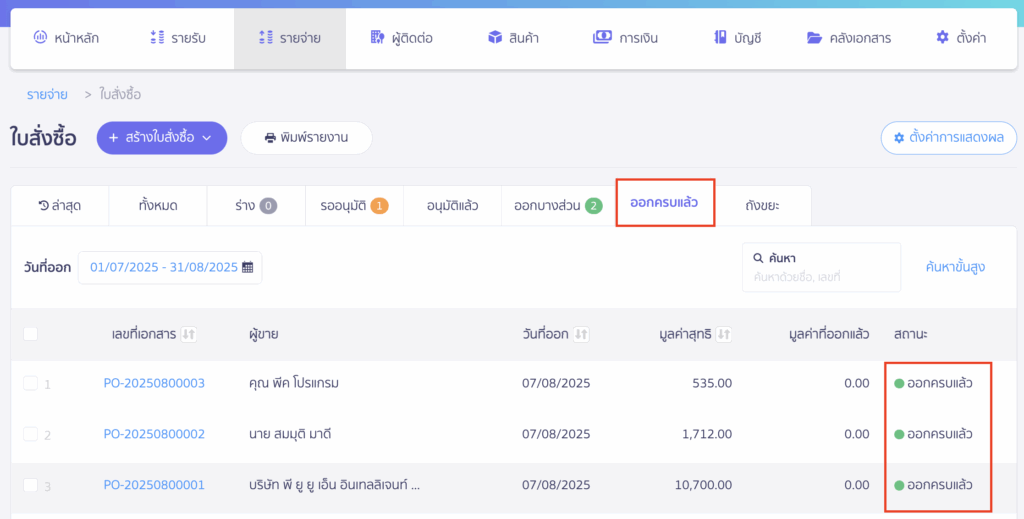Image resolution: width=1024 pixels, height=519 pixels.
Task: Switch to the อนุมัติแล้ว tab
Action: 453,206
